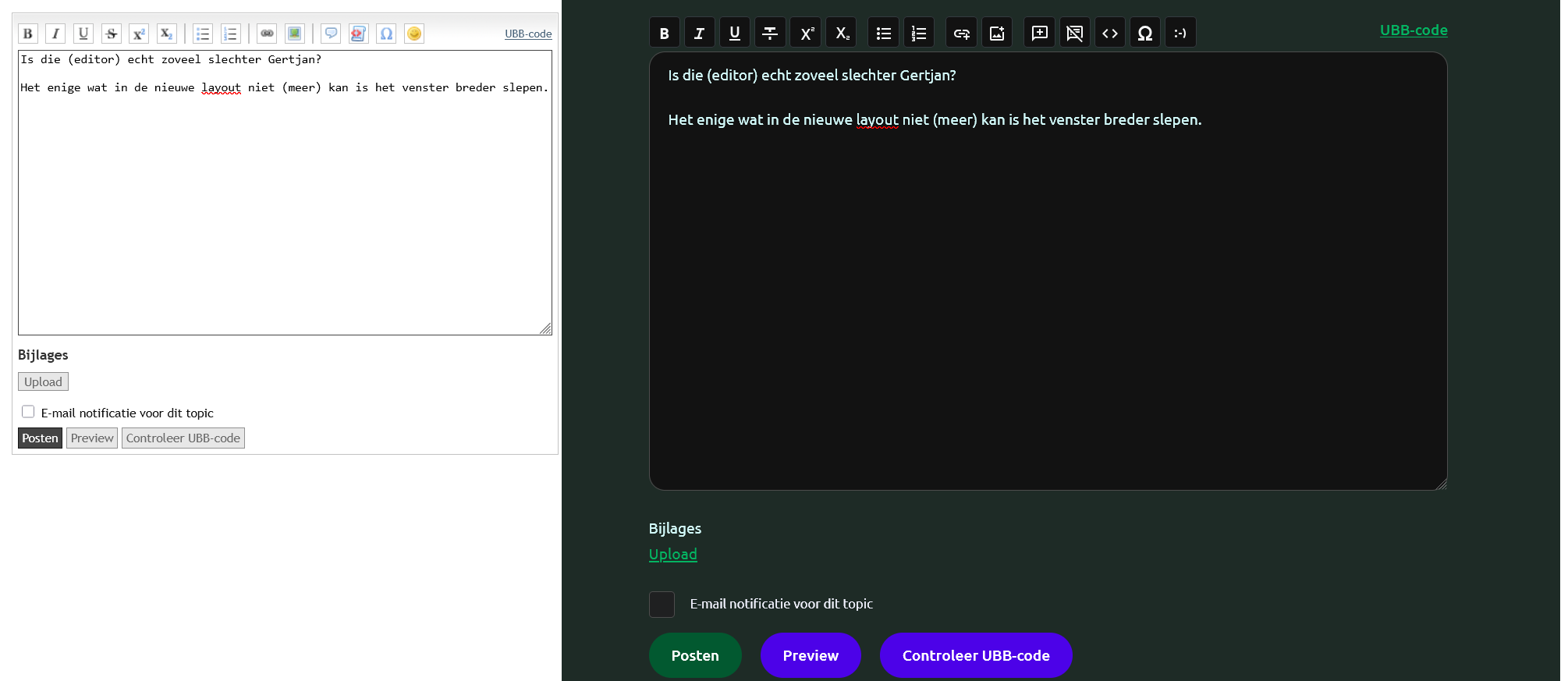1568x681 pixels.
Task: Apply Italic in the dark editor toolbar
Action: (700, 33)
